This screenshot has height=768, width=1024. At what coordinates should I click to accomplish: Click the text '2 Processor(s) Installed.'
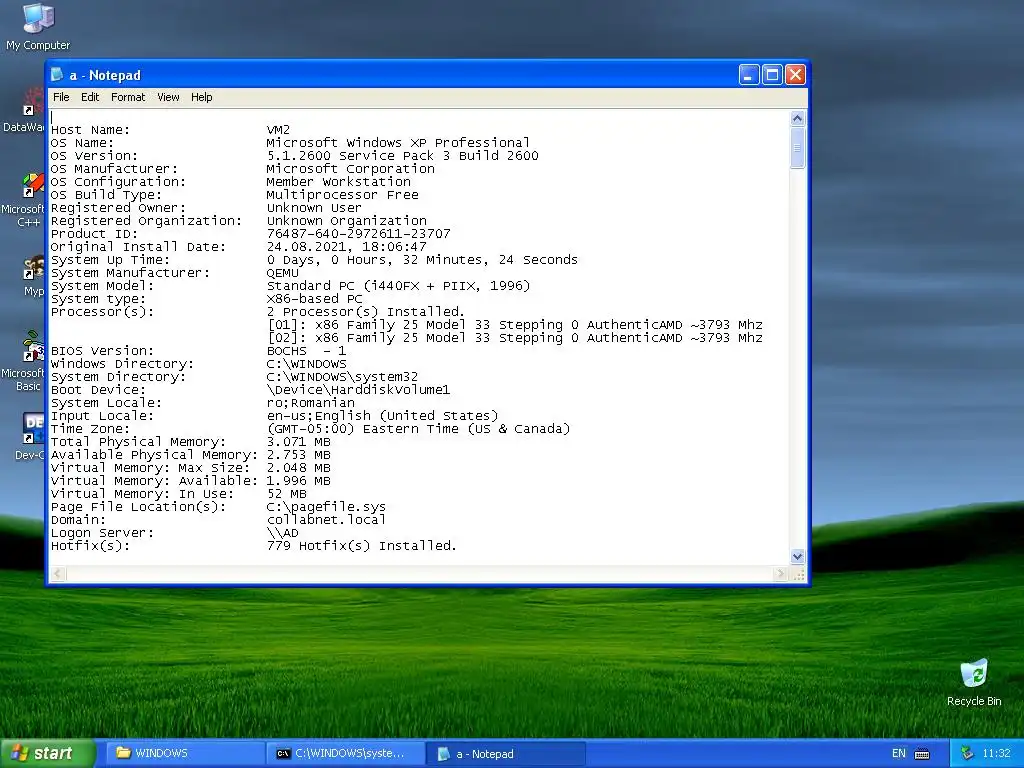click(366, 312)
